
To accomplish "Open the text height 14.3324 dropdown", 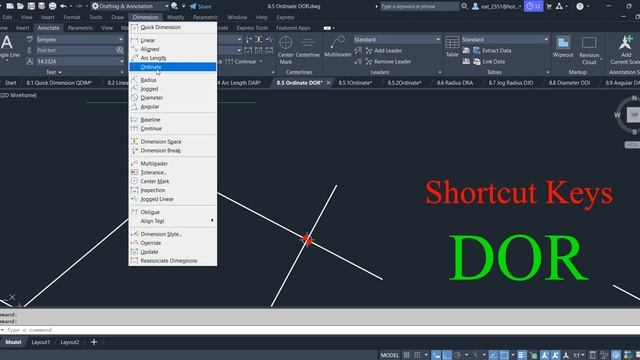I will tap(121, 62).
